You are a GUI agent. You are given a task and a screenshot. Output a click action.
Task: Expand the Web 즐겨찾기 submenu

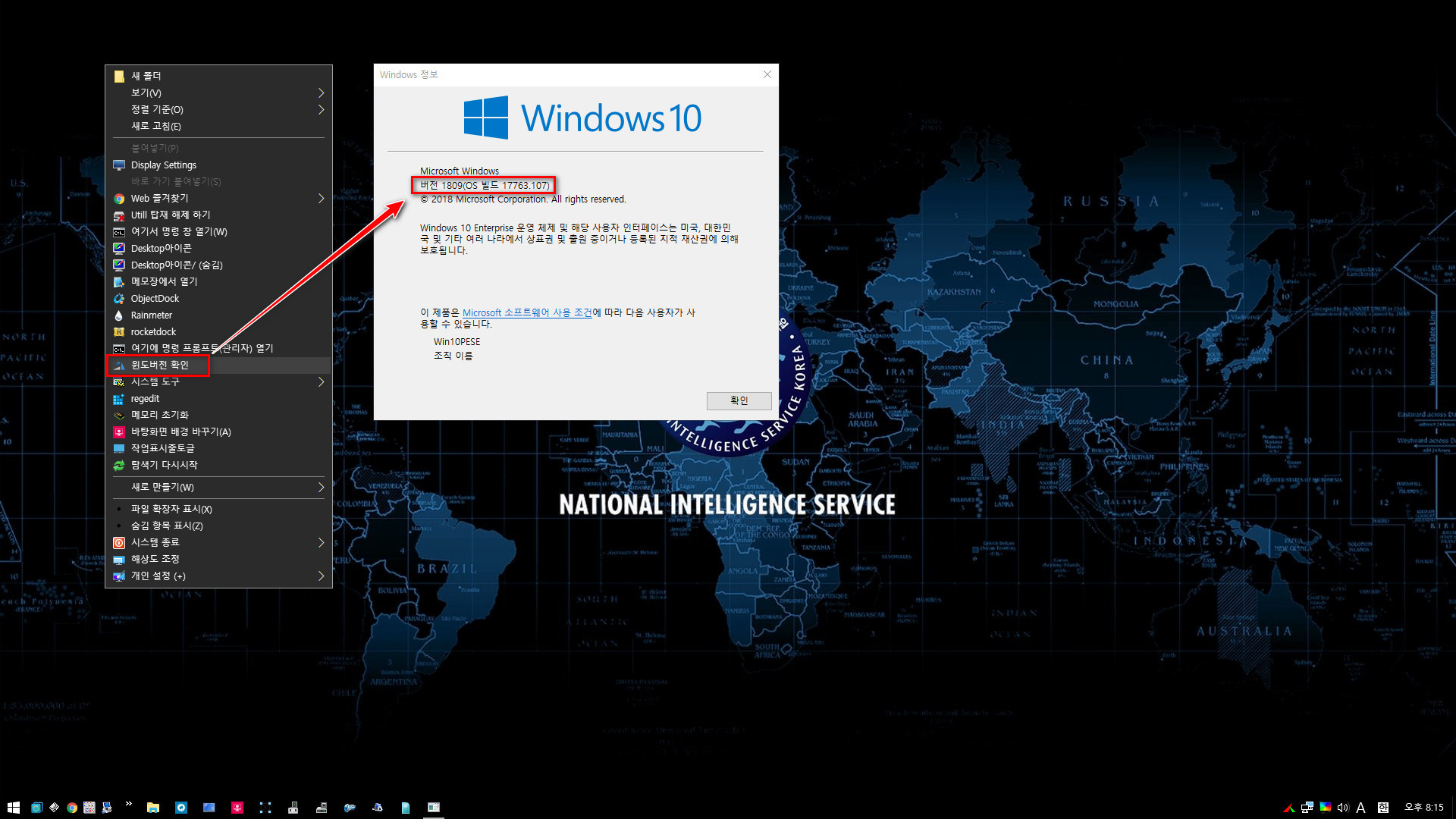pyautogui.click(x=218, y=198)
